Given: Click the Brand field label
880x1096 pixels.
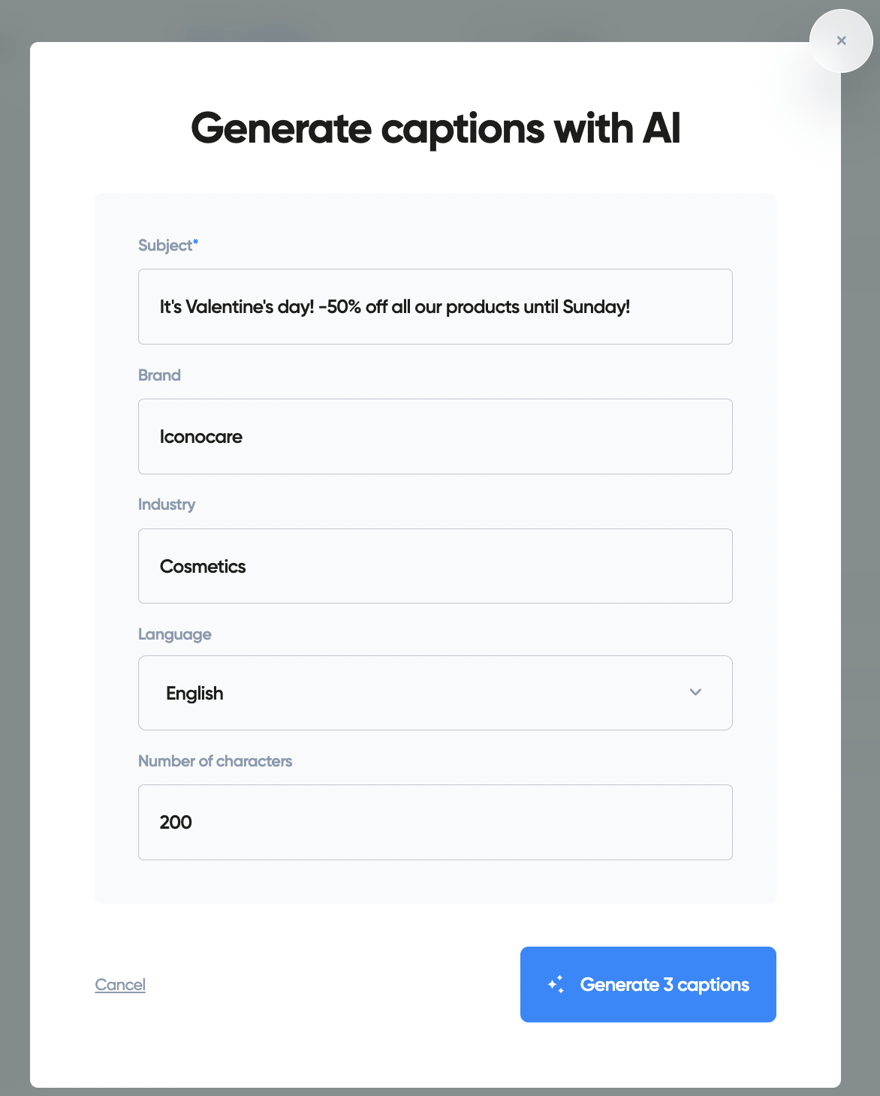Looking at the screenshot, I should coord(159,375).
